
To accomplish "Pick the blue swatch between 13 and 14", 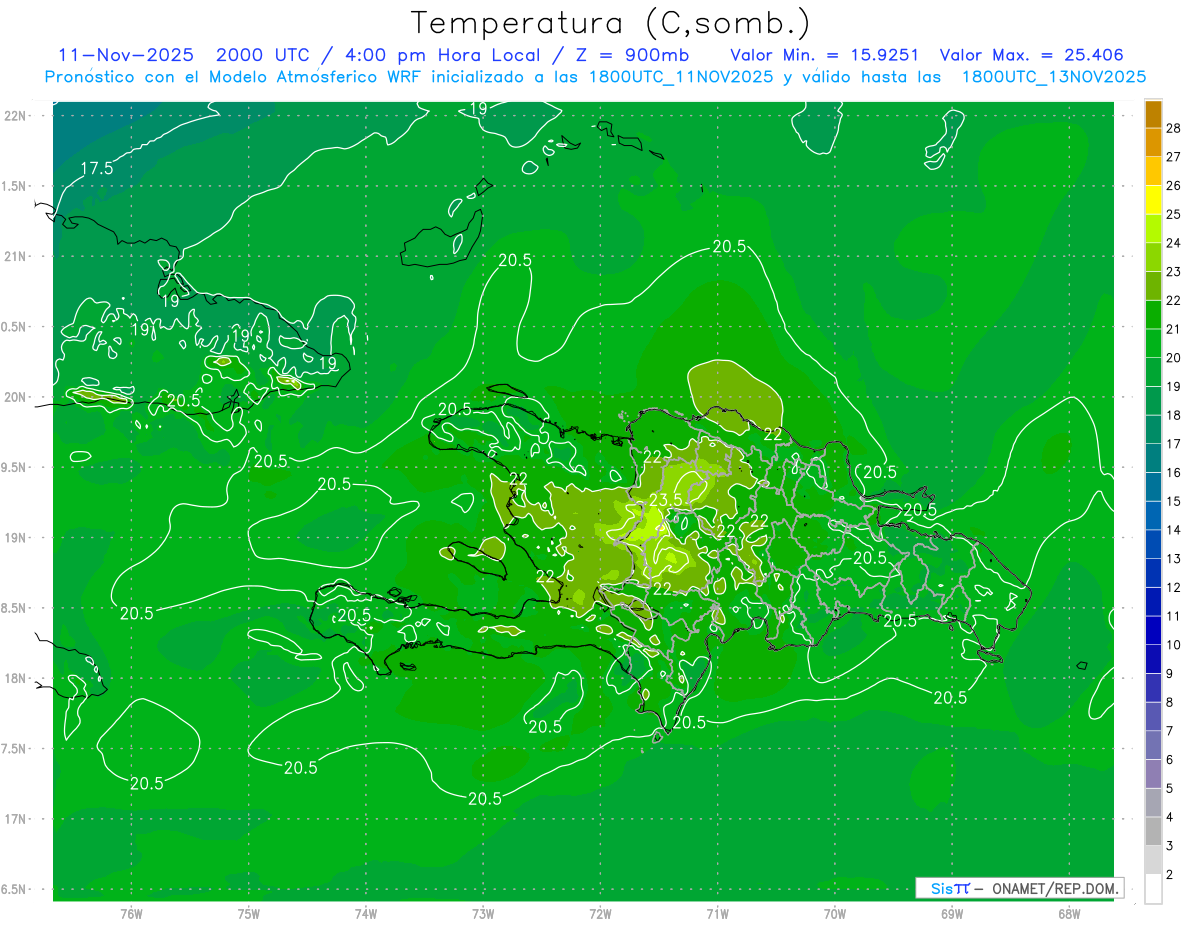I will [1153, 544].
